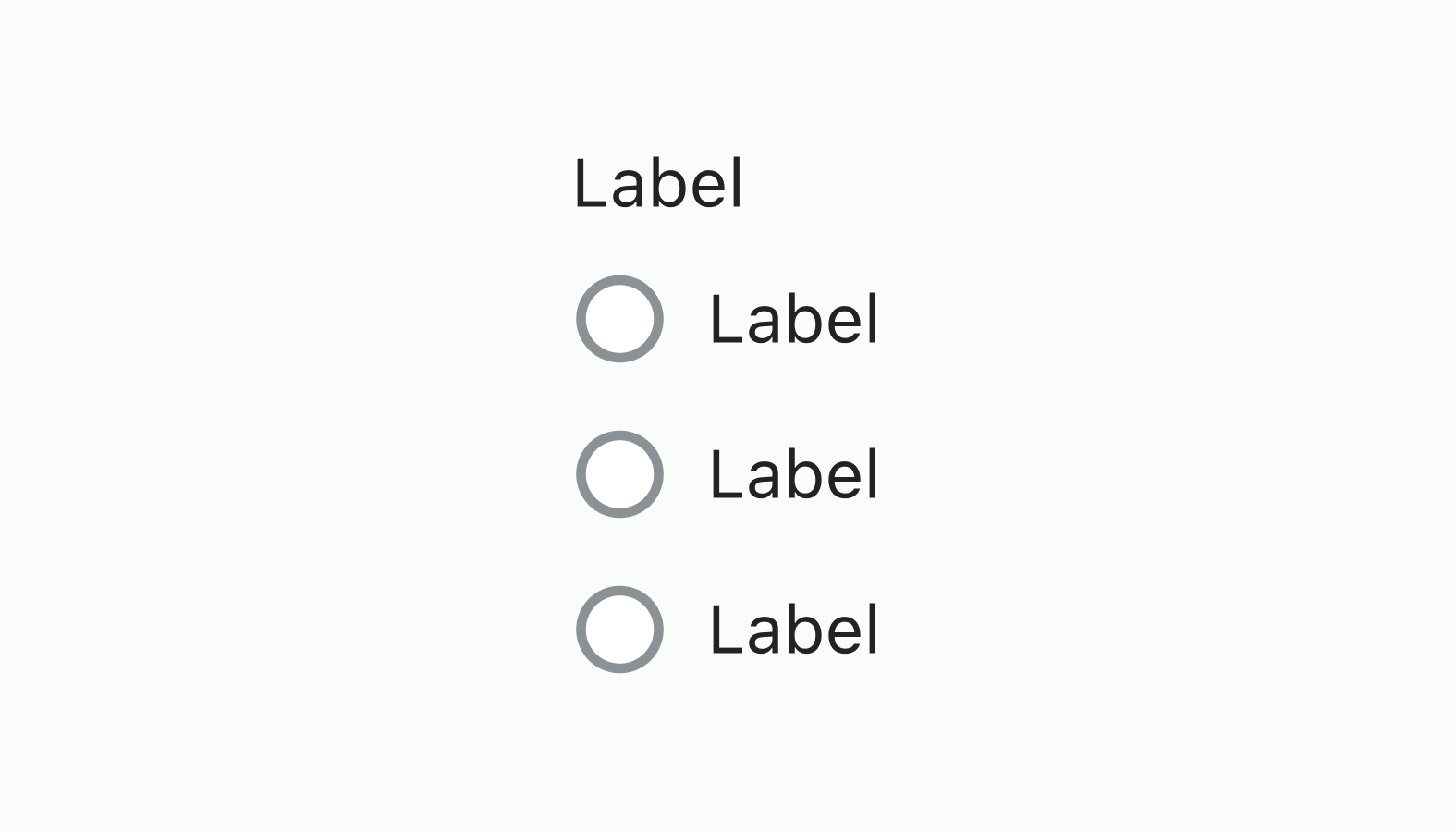Click the heading above the radio group

658,183
